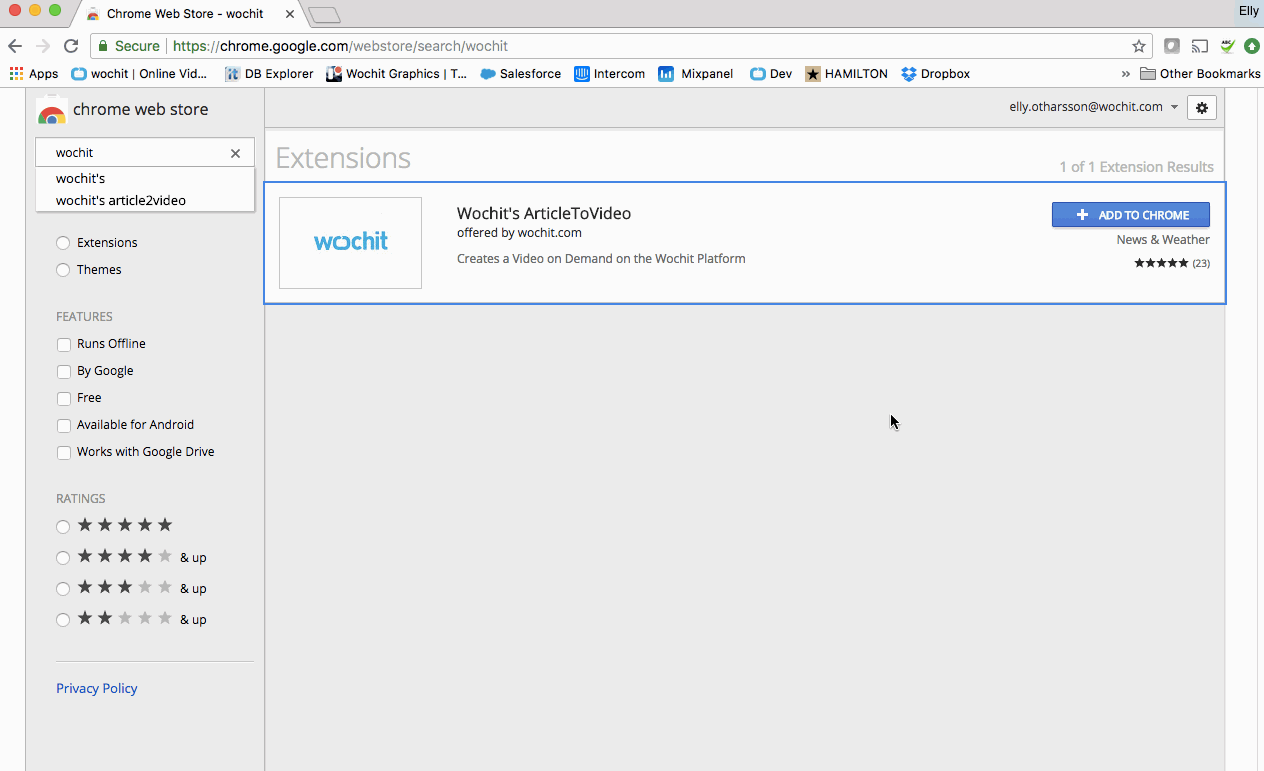The height and width of the screenshot is (771, 1264).
Task: Open the web store settings gear
Action: click(1202, 108)
